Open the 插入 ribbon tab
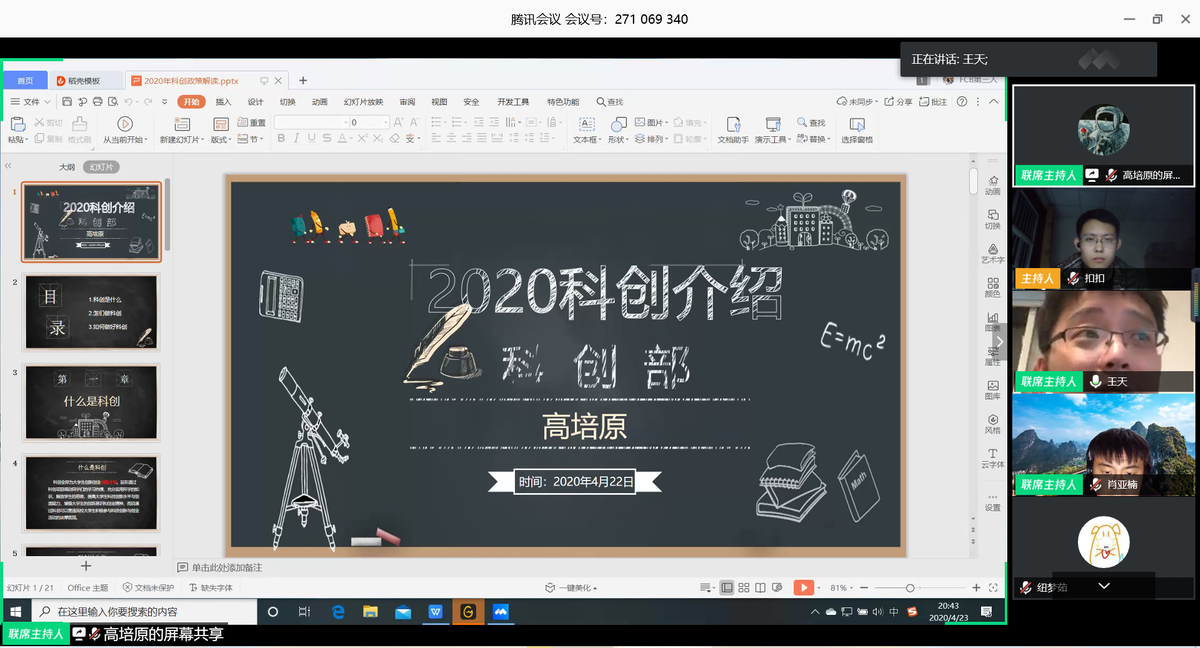1200x648 pixels. coord(223,102)
